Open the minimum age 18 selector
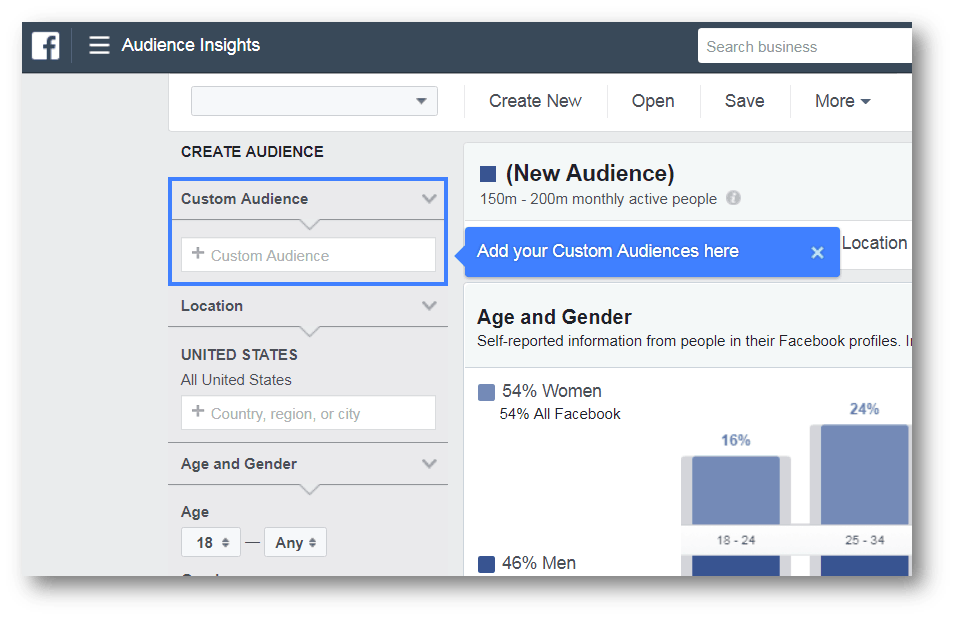This screenshot has height=618, width=954. [x=211, y=543]
